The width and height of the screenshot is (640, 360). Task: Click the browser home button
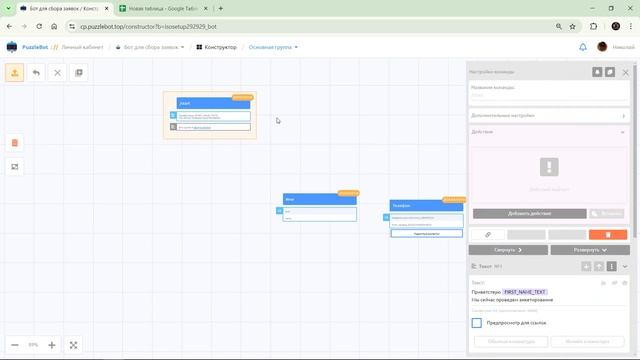tap(54, 27)
